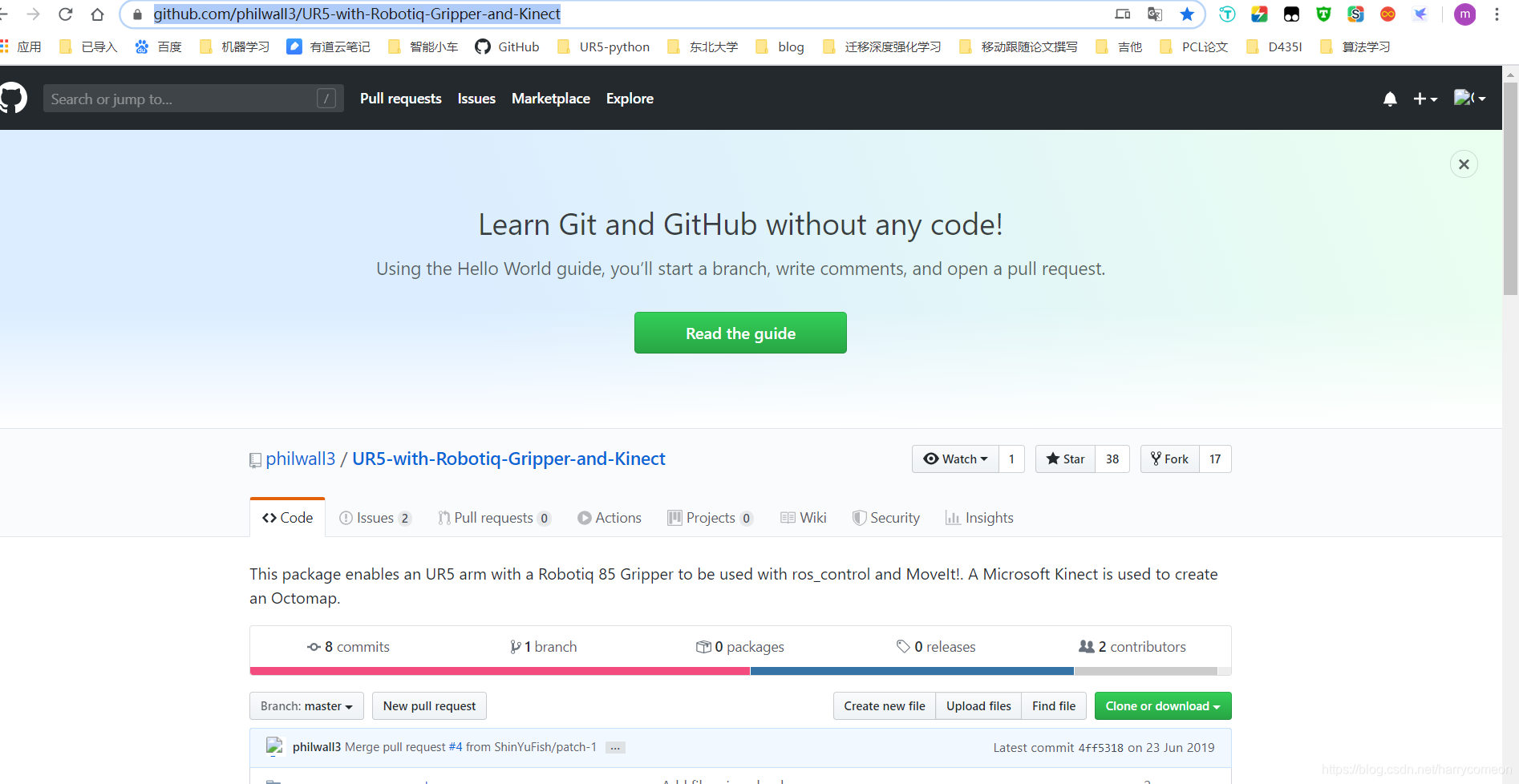View the 2 contributors link
Viewport: 1519px width, 784px height.
pyautogui.click(x=1132, y=647)
